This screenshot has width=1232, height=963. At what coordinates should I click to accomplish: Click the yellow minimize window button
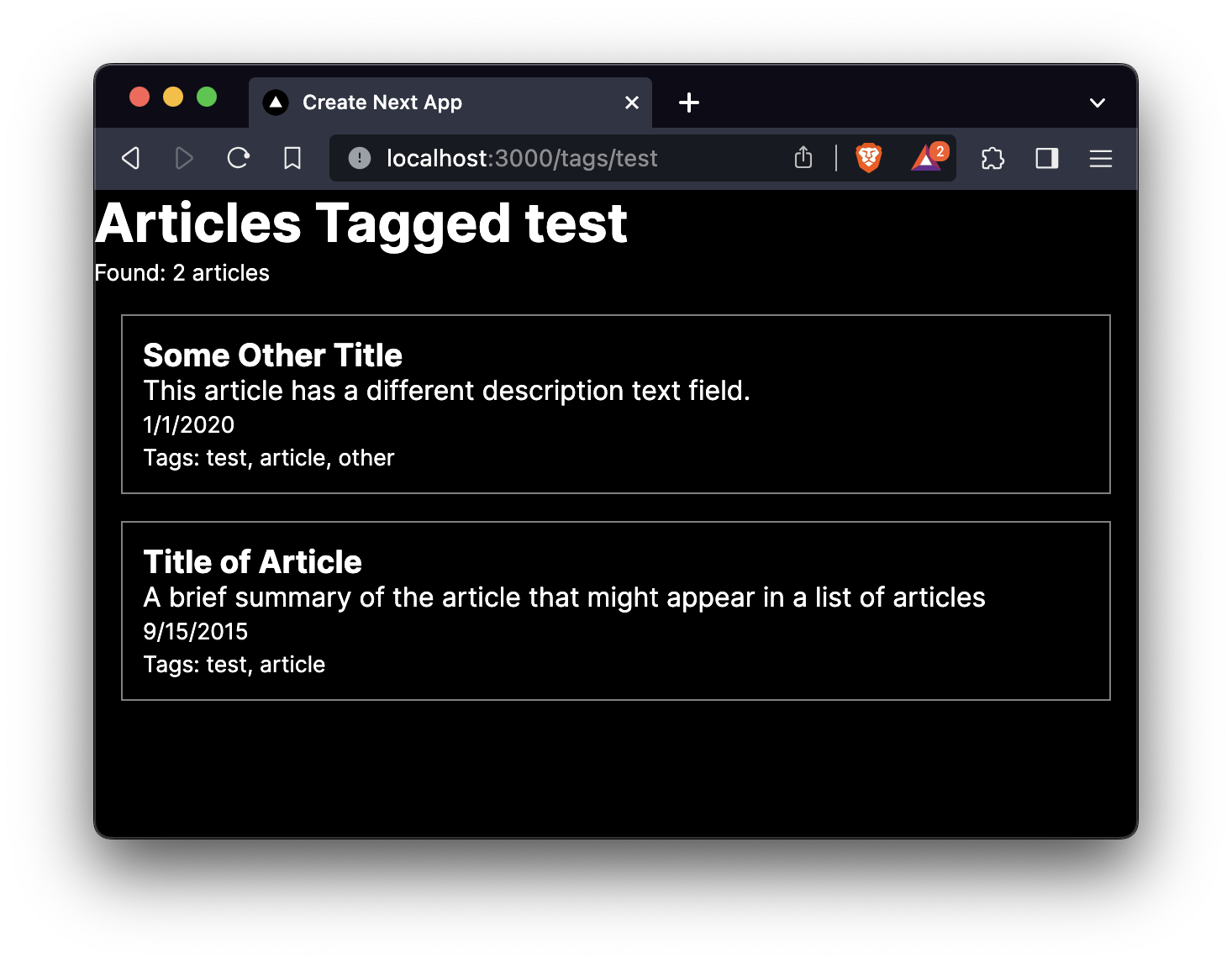pyautogui.click(x=173, y=97)
